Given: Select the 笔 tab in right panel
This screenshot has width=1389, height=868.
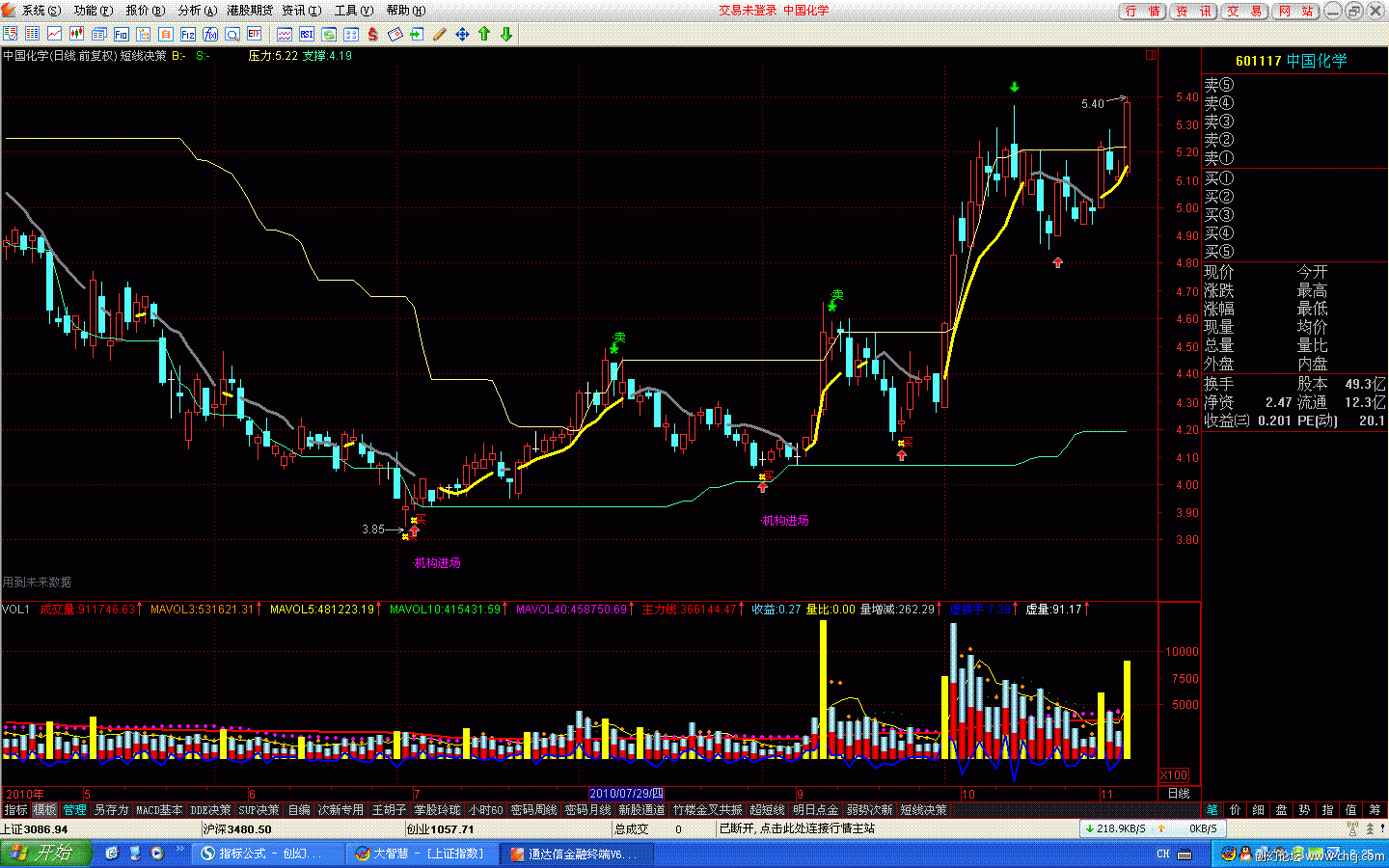Looking at the screenshot, I should point(1212,810).
